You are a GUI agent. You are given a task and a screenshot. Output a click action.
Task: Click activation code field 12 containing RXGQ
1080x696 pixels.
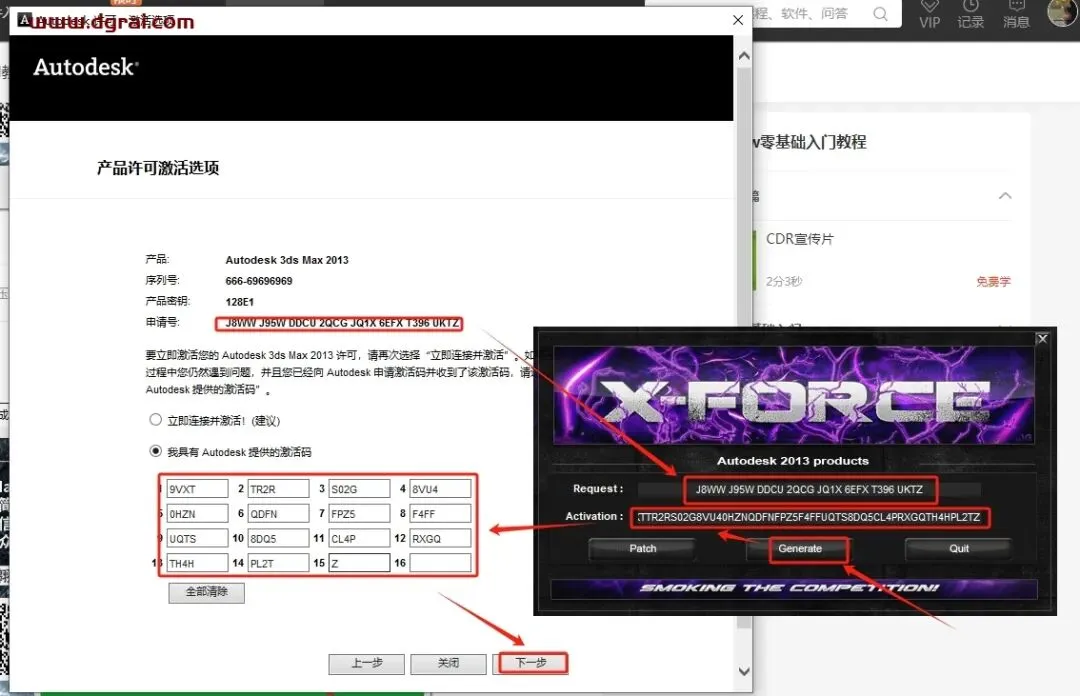pyautogui.click(x=440, y=538)
